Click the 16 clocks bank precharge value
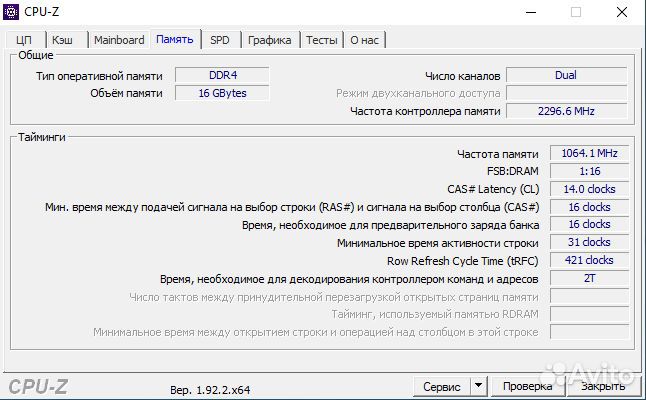Screen dimensions: 646x400 pyautogui.click(x=590, y=225)
